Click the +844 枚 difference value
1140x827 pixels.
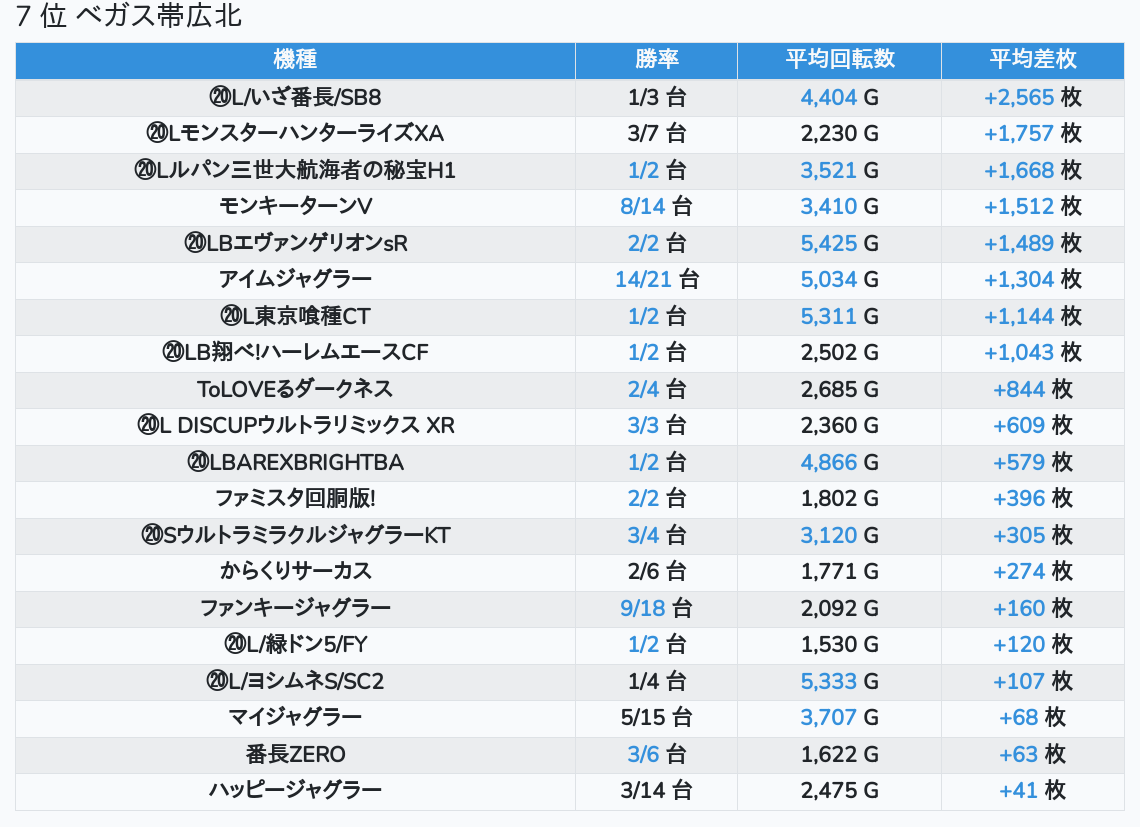click(1032, 389)
